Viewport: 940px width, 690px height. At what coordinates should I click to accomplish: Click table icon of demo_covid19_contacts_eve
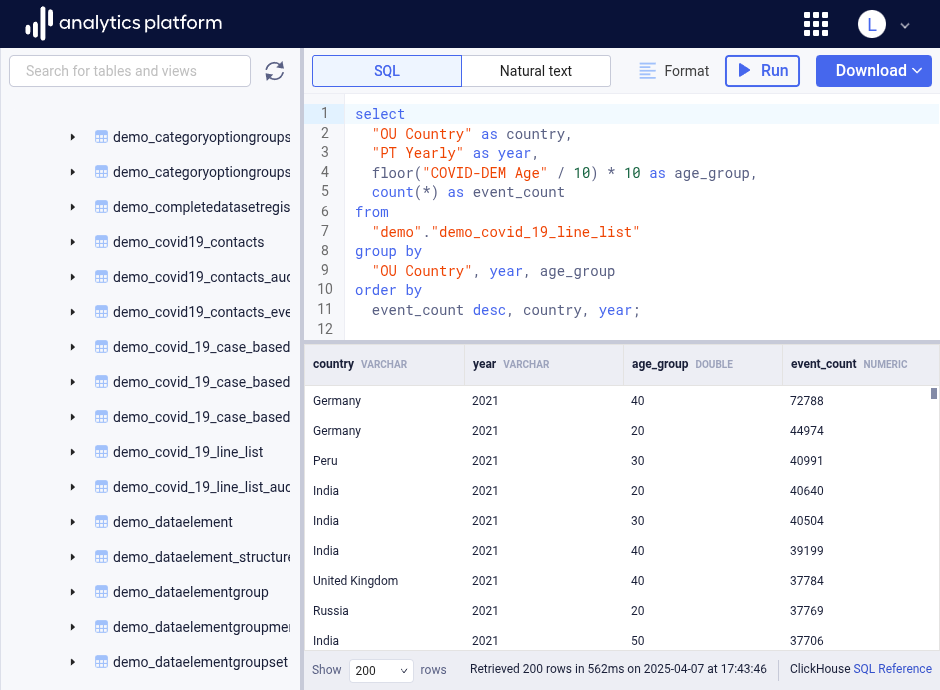pos(101,312)
